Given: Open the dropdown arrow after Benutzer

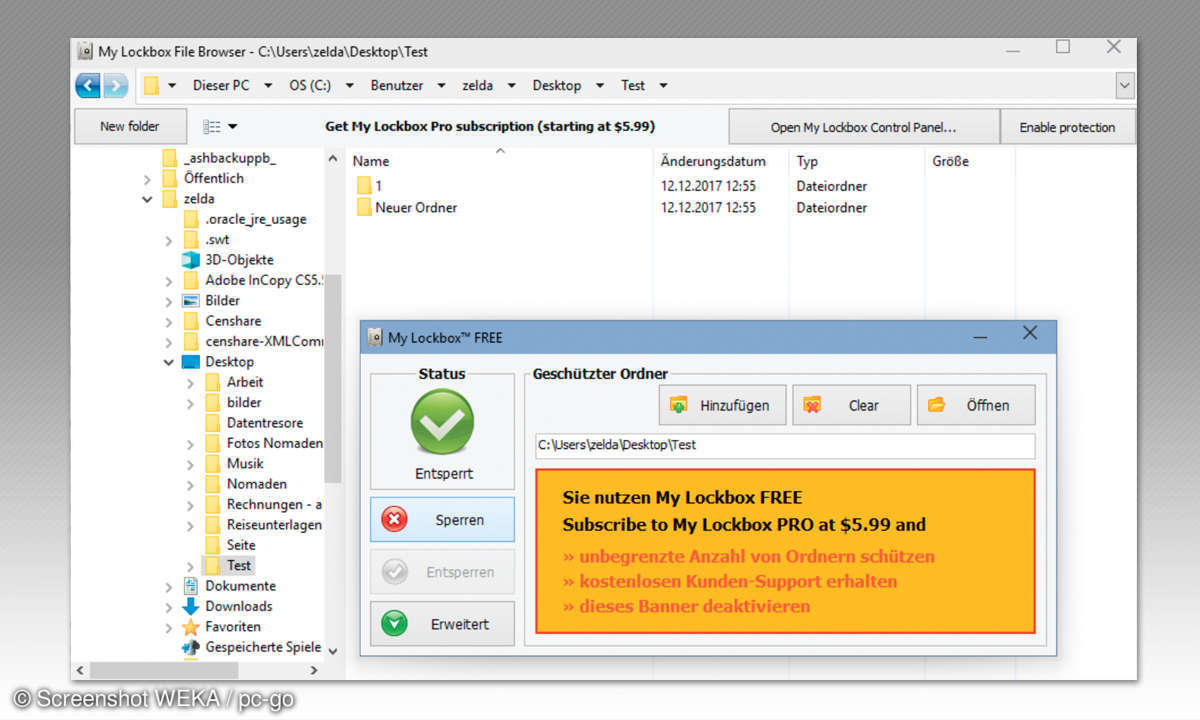Looking at the screenshot, I should pos(441,86).
